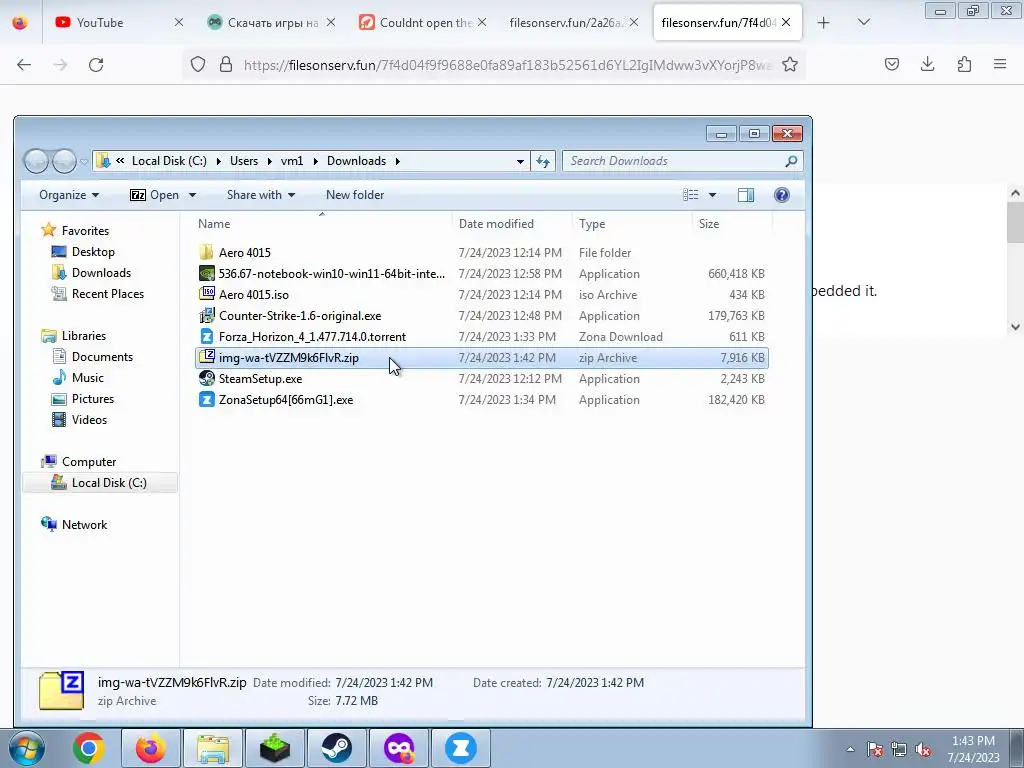Screen dimensions: 1024x768
Task: Open the list all tabs chevron
Action: (863, 23)
